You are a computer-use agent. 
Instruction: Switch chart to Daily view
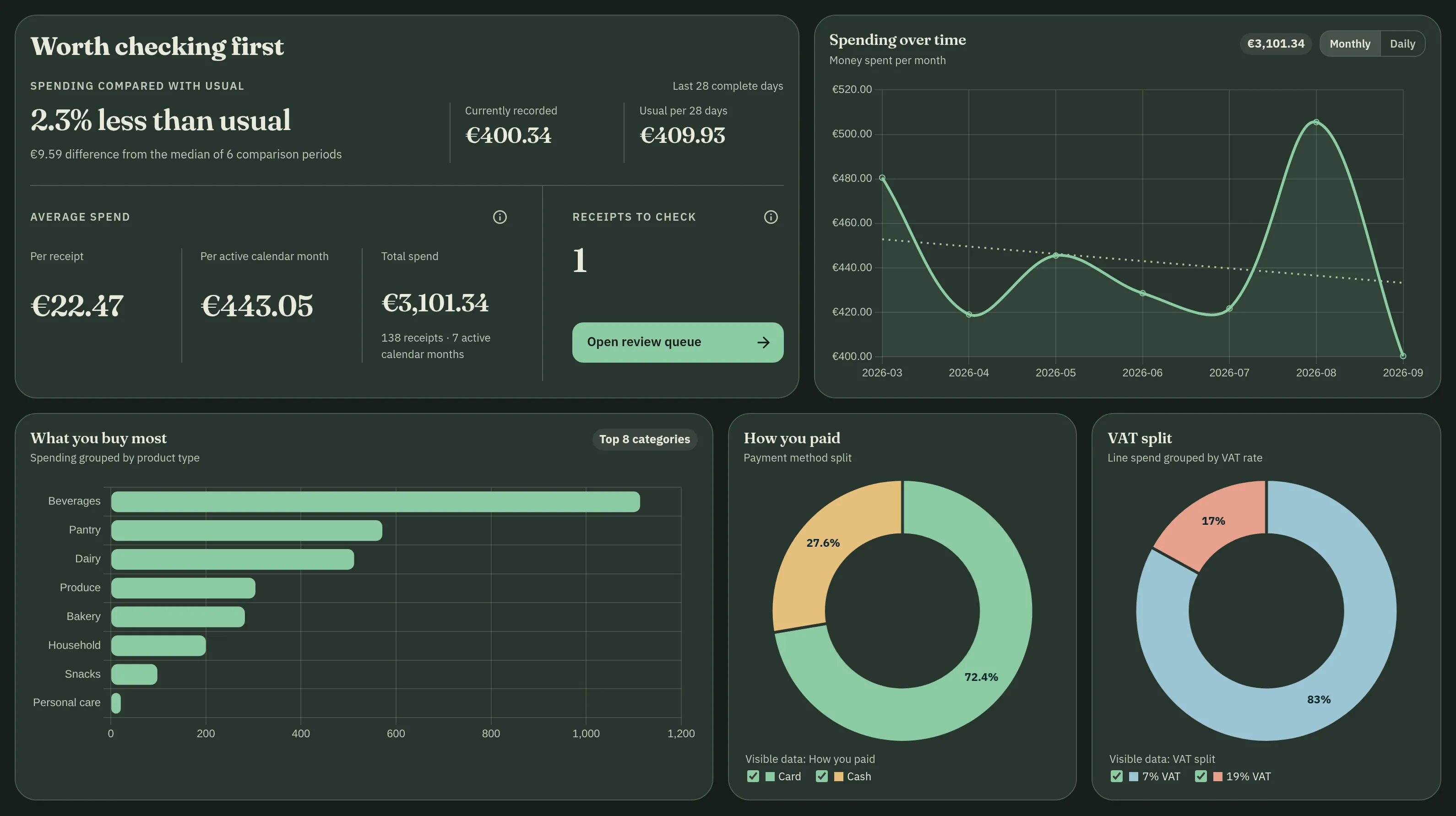coord(1402,44)
